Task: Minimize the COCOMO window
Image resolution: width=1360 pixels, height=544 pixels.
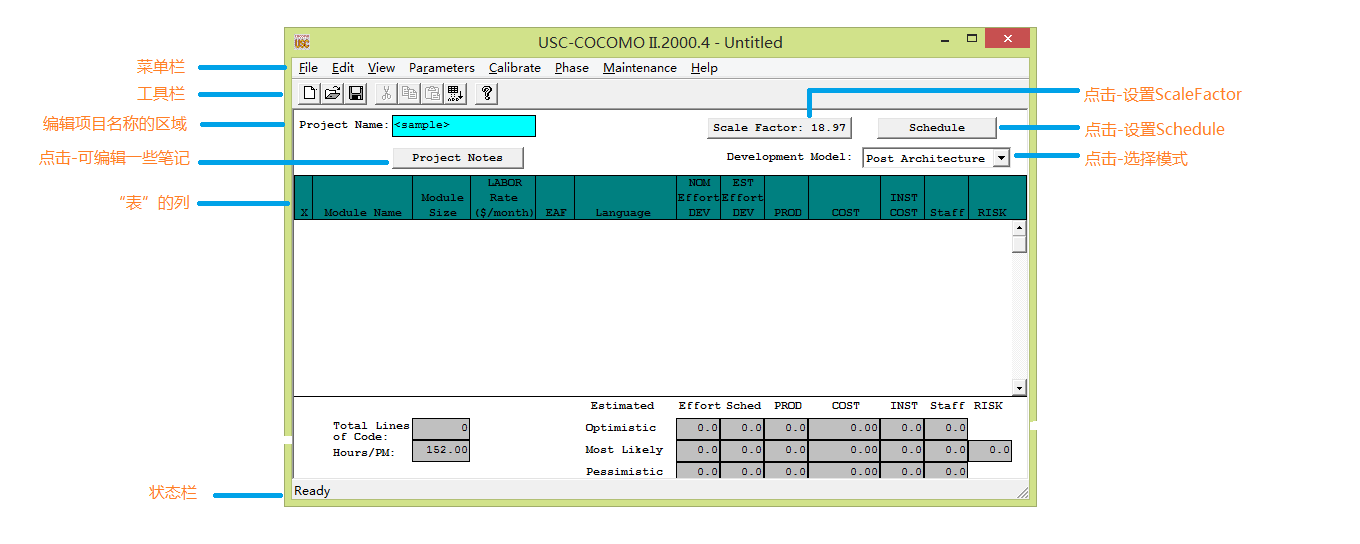Action: point(945,41)
